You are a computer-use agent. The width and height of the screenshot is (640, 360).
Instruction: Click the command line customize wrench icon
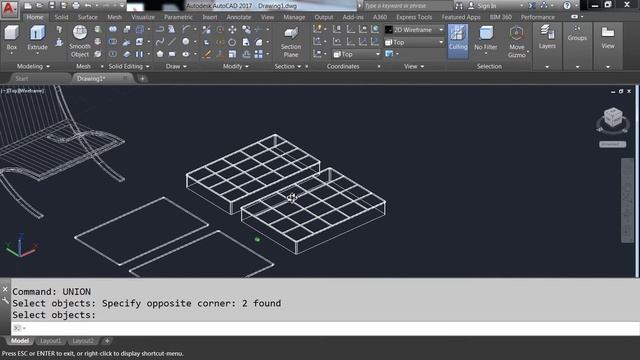pyautogui.click(x=5, y=301)
